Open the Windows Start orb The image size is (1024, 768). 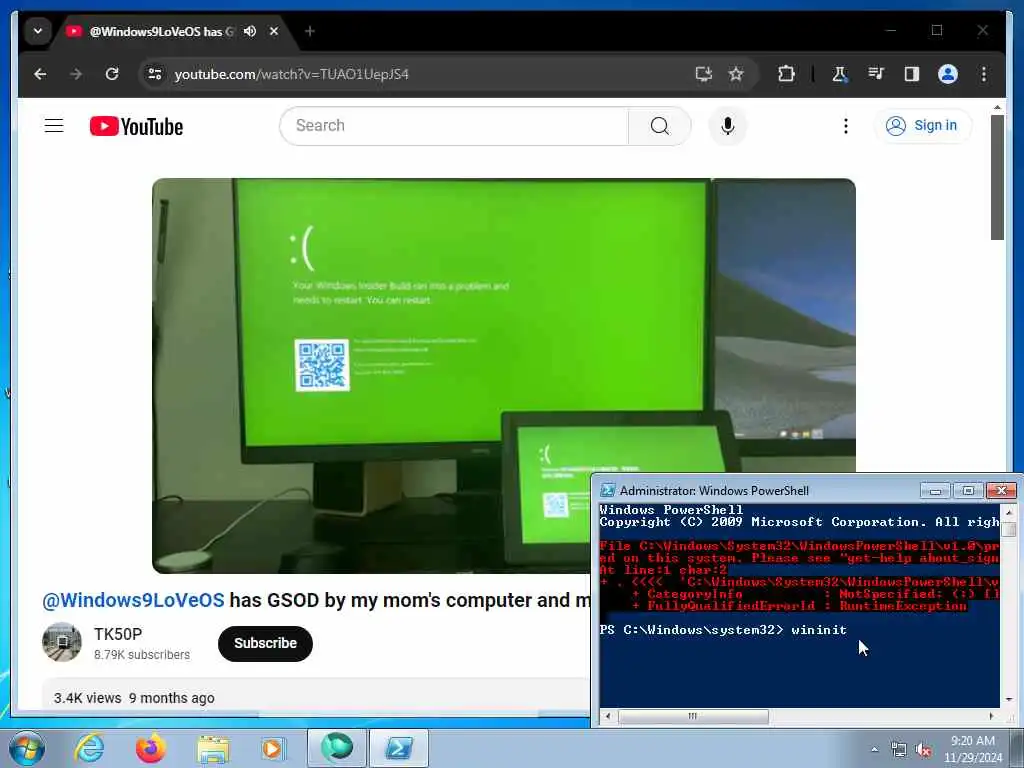[x=27, y=748]
